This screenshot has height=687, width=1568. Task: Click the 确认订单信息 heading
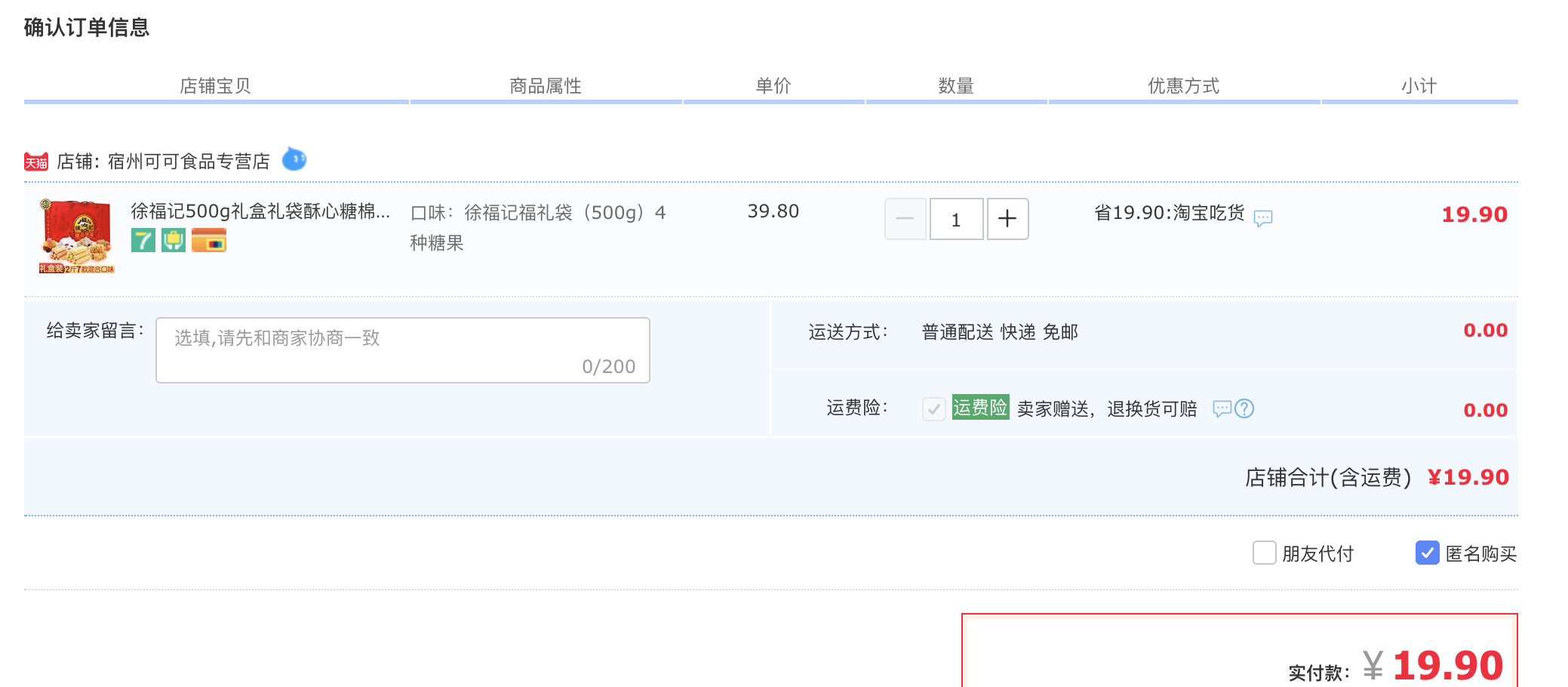click(87, 27)
